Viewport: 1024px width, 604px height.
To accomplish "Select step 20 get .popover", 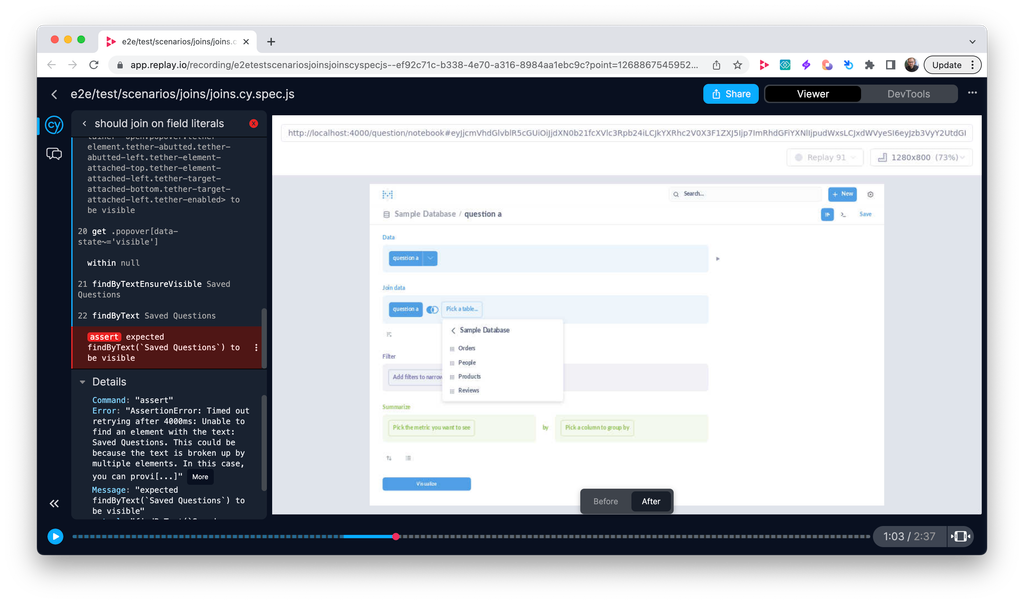I will tap(167, 236).
